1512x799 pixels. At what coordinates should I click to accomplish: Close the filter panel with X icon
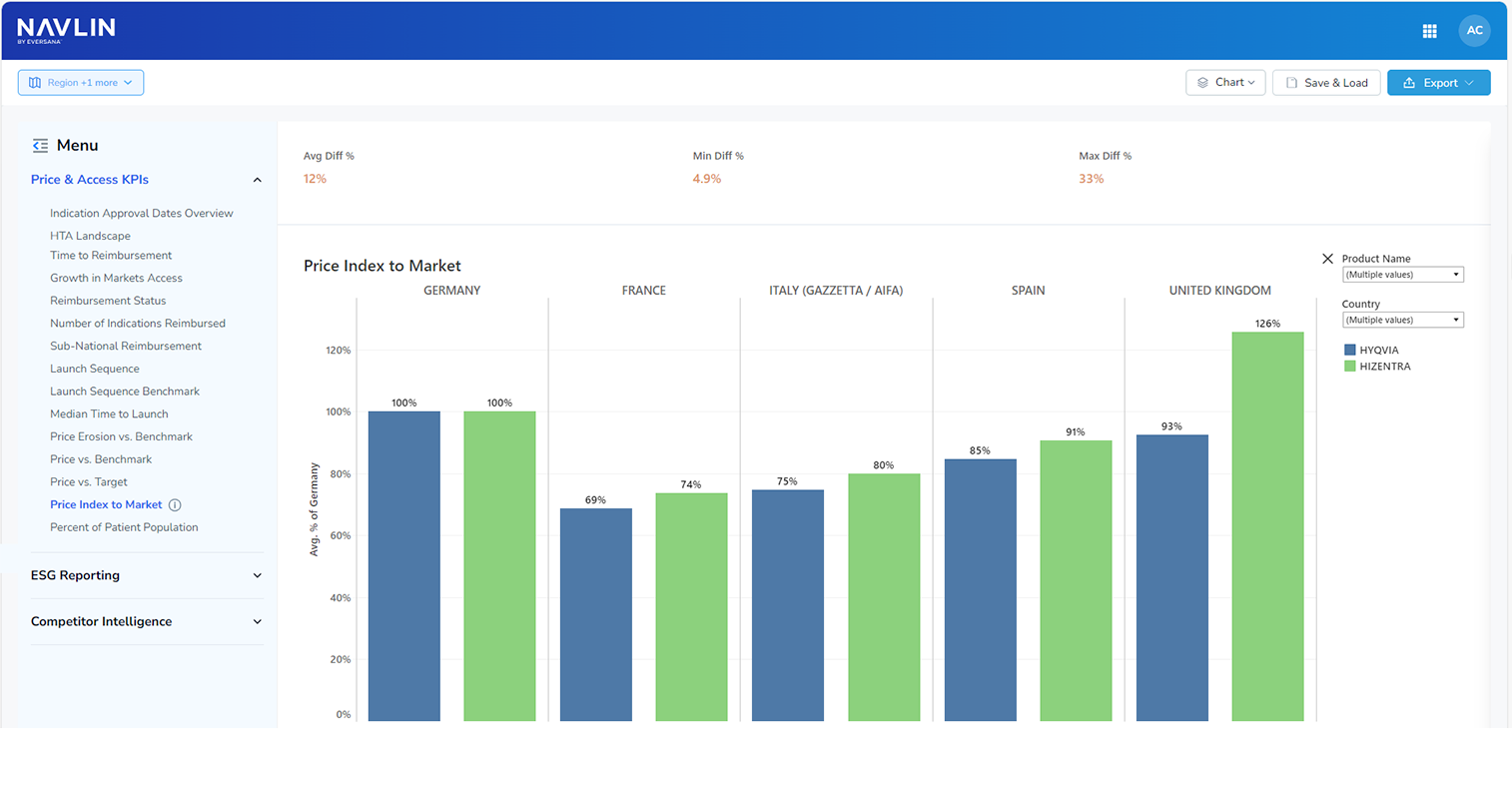tap(1327, 259)
